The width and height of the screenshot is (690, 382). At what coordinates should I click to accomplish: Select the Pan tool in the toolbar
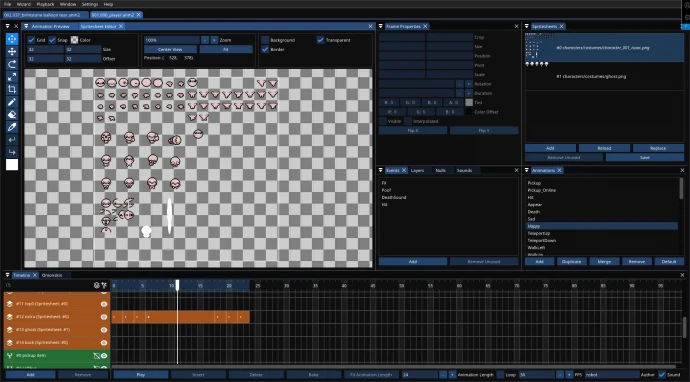(x=12, y=39)
